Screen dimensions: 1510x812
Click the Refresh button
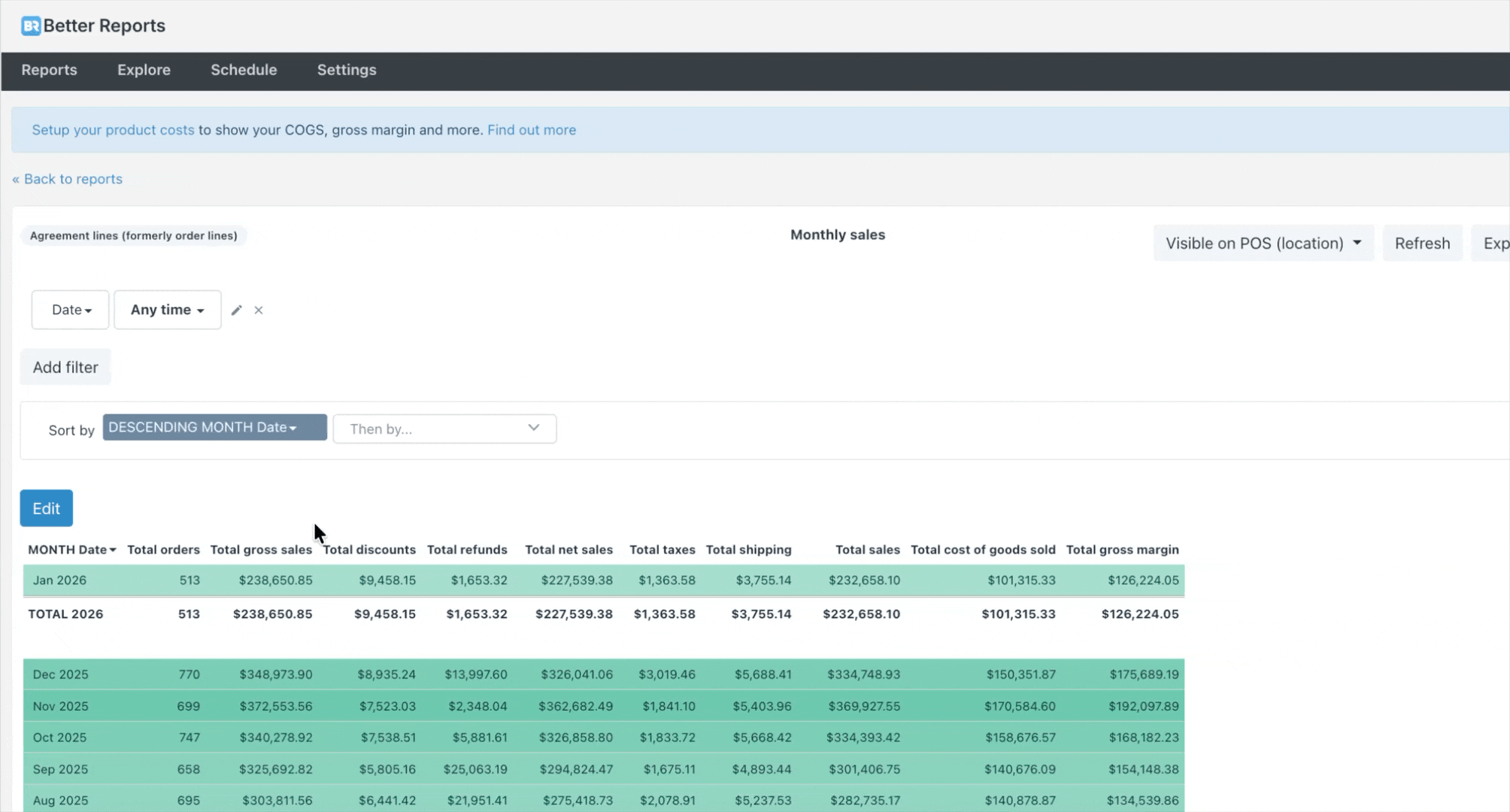[x=1422, y=244]
